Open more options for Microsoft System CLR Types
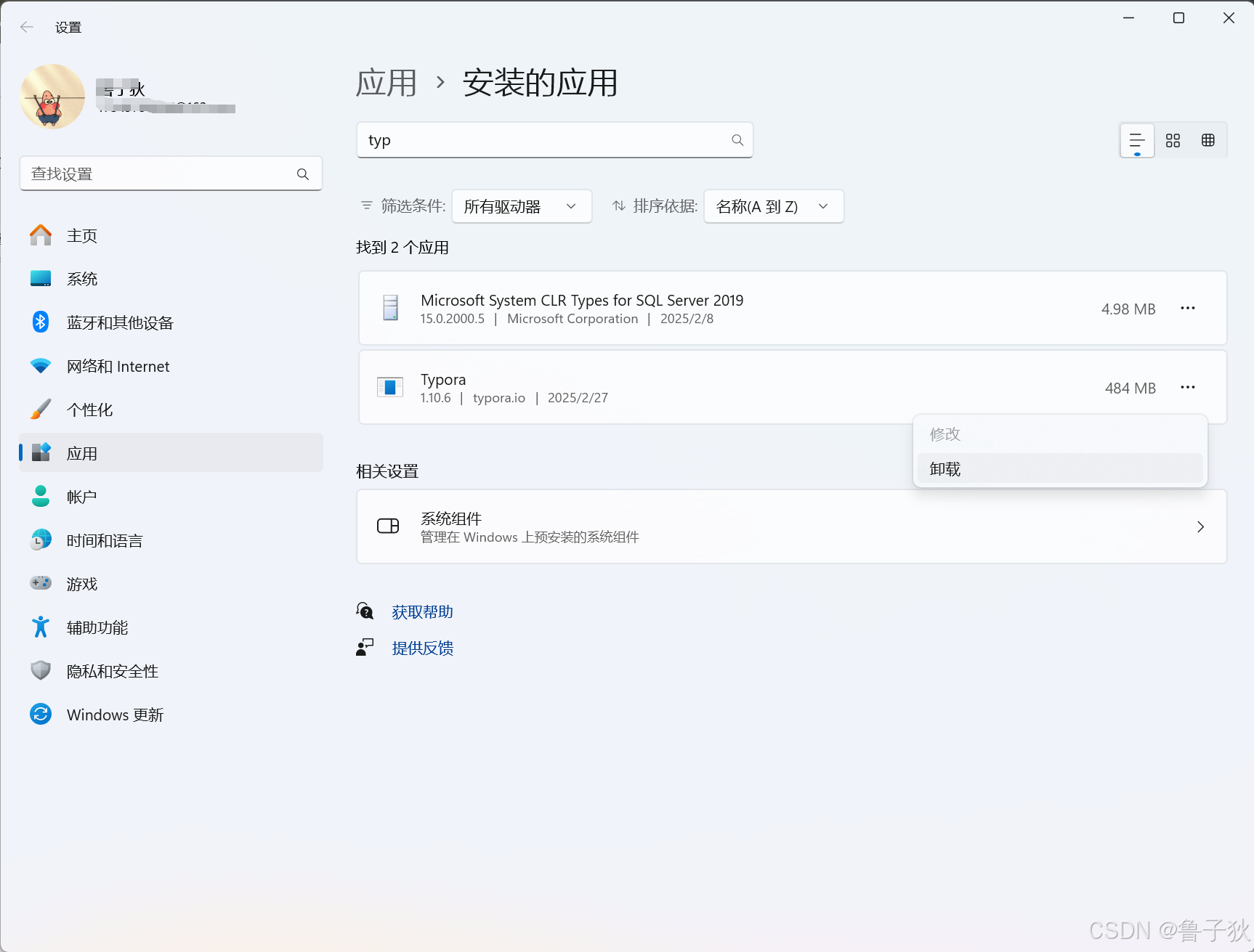 click(1188, 308)
